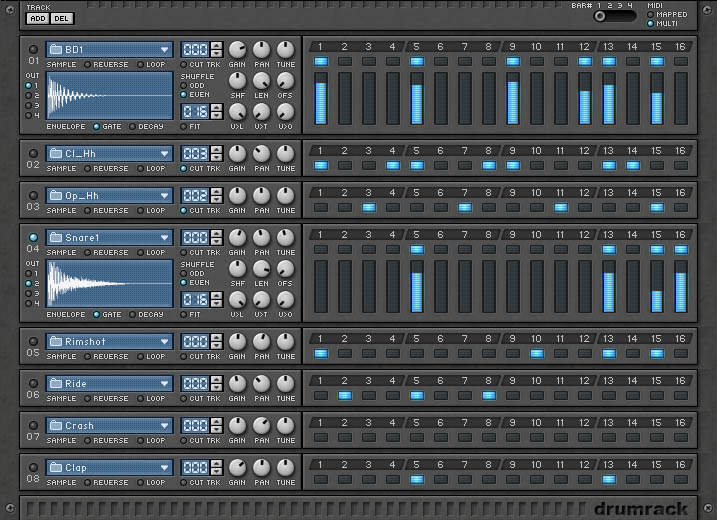
Task: Open the Clap sample folder icon
Action: [56, 468]
